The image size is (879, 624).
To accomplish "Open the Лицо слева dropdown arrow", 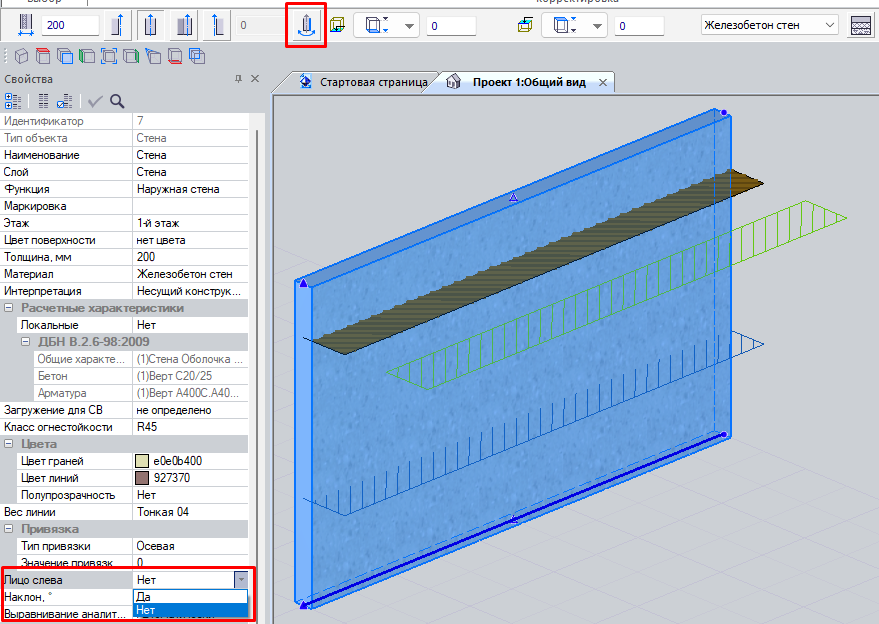I will (x=241, y=579).
